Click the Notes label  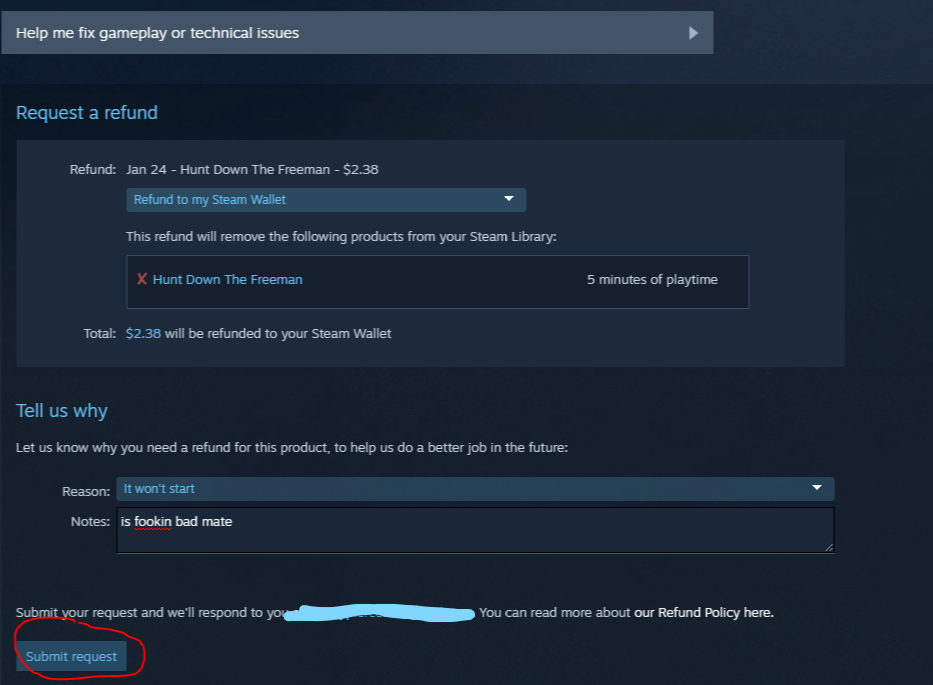pos(90,521)
